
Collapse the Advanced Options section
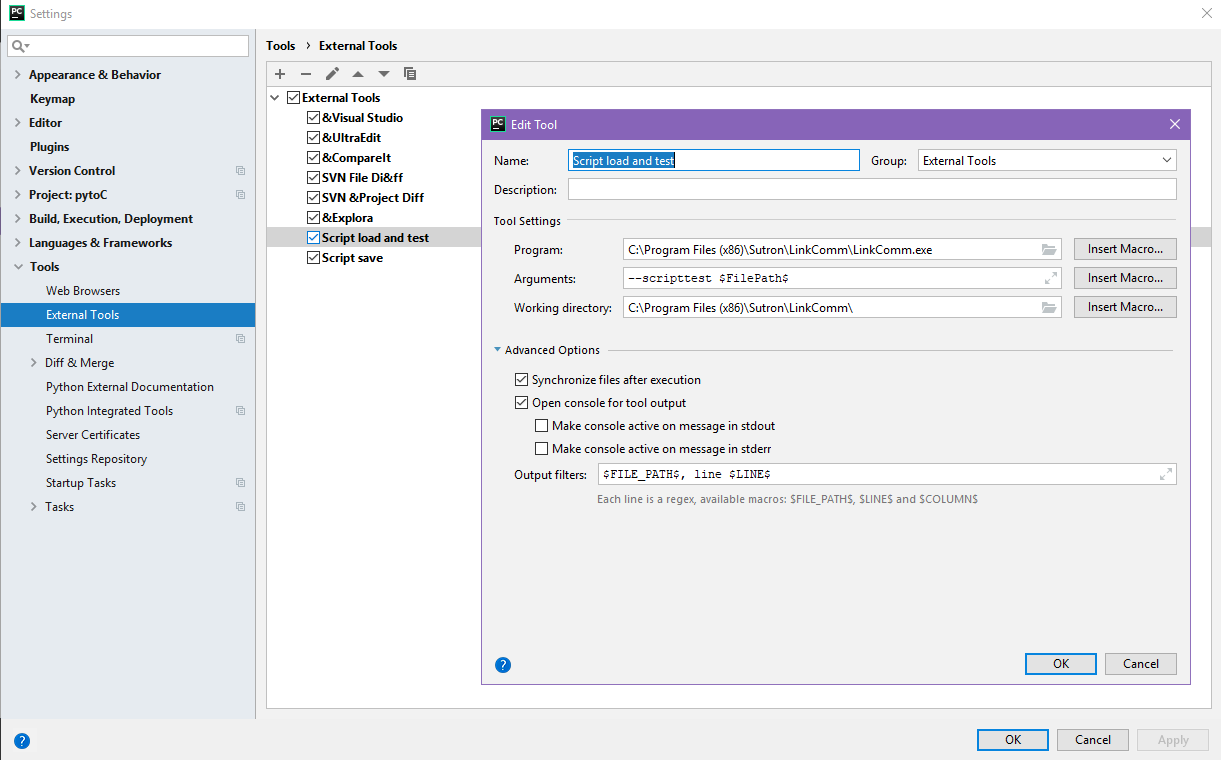(498, 350)
